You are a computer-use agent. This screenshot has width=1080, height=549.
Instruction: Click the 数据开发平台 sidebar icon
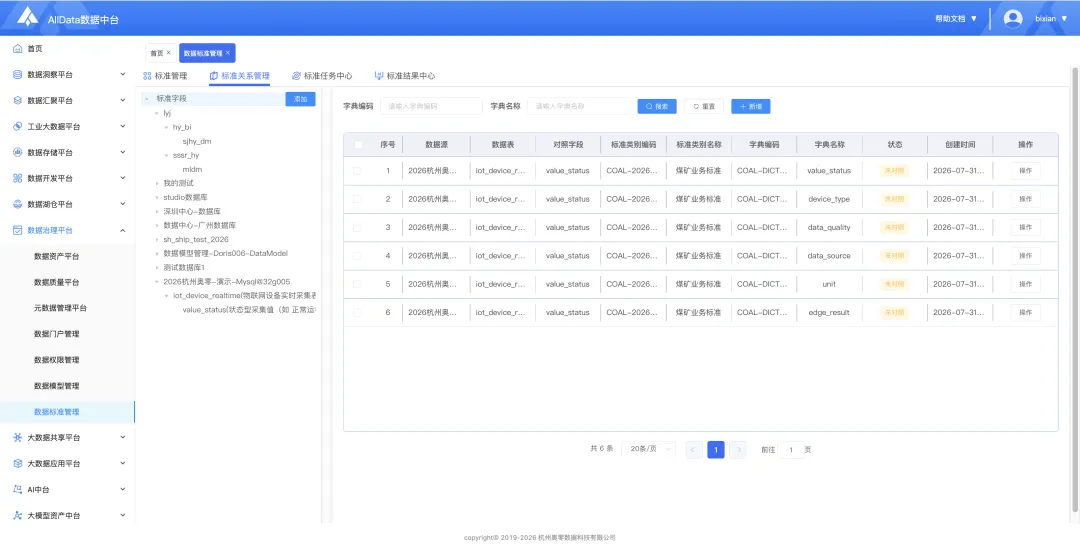point(18,178)
